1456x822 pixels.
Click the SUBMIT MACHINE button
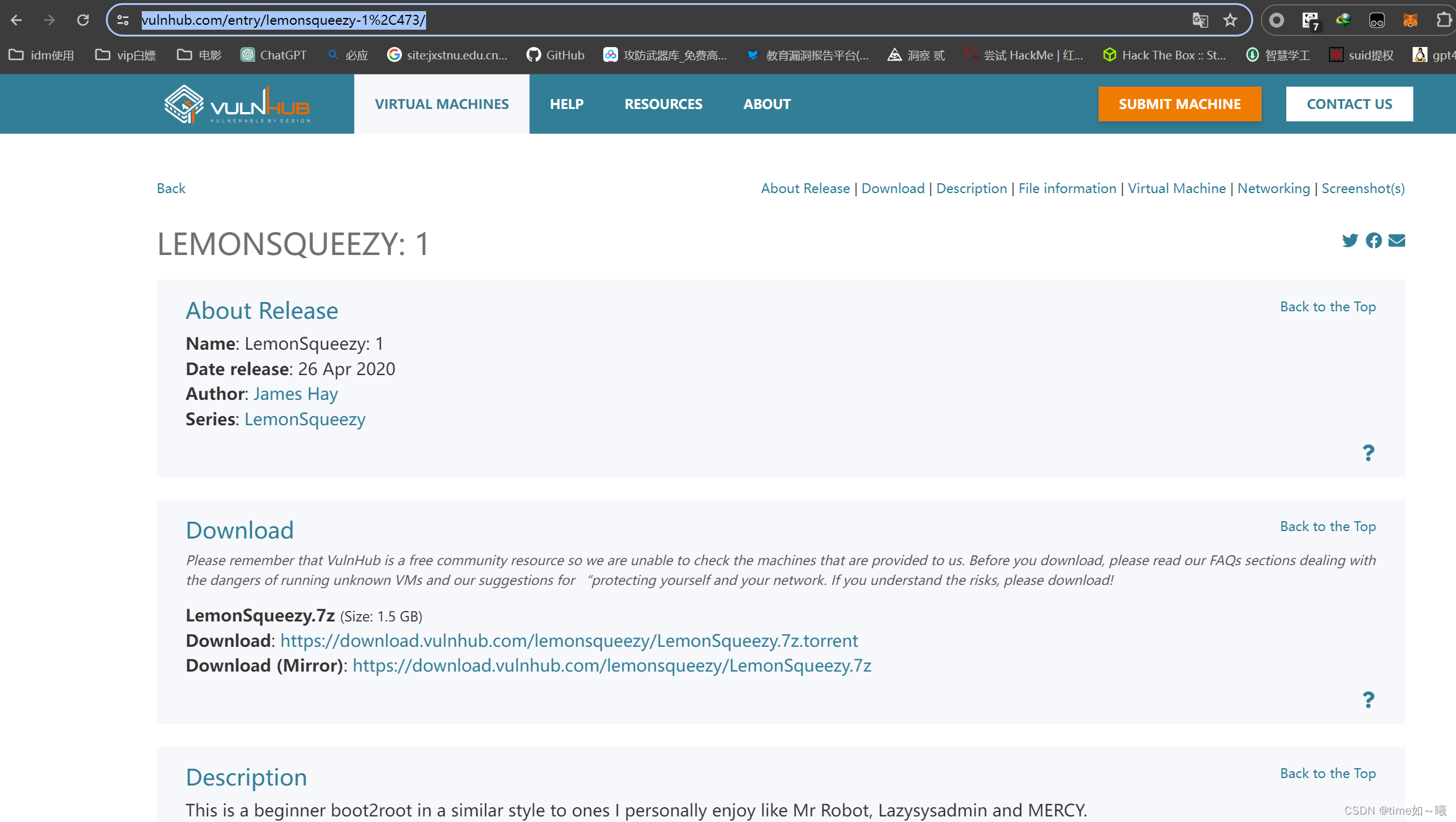pyautogui.click(x=1180, y=103)
